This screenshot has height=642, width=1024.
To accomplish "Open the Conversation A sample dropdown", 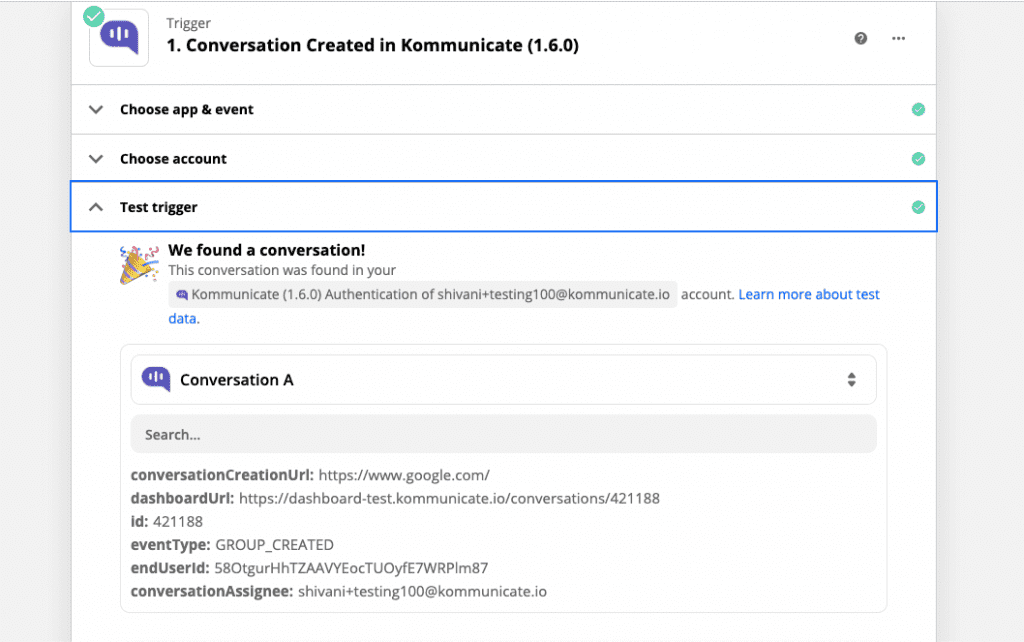I will [x=504, y=379].
